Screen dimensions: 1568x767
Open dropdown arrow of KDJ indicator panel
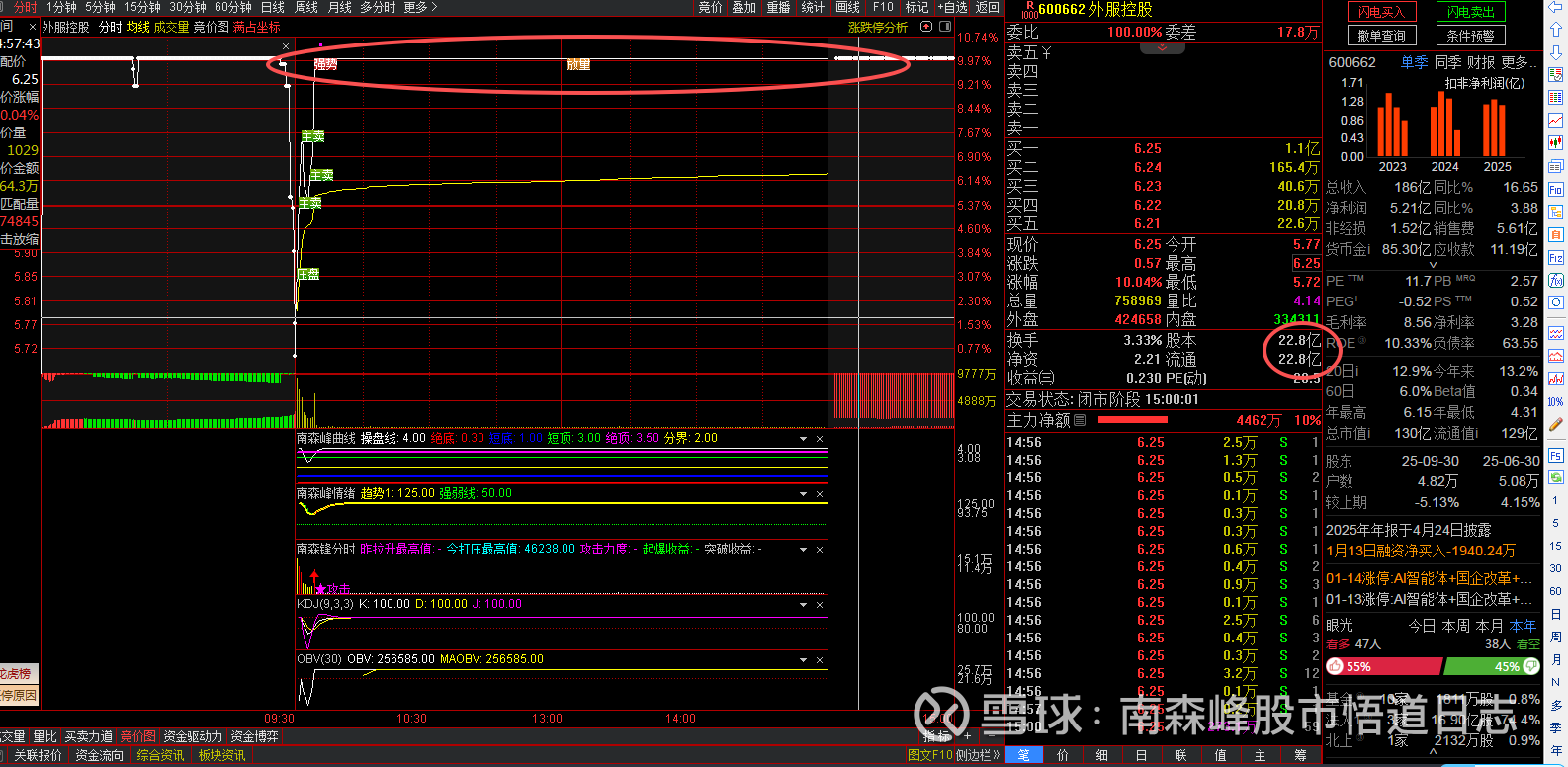pyautogui.click(x=803, y=605)
